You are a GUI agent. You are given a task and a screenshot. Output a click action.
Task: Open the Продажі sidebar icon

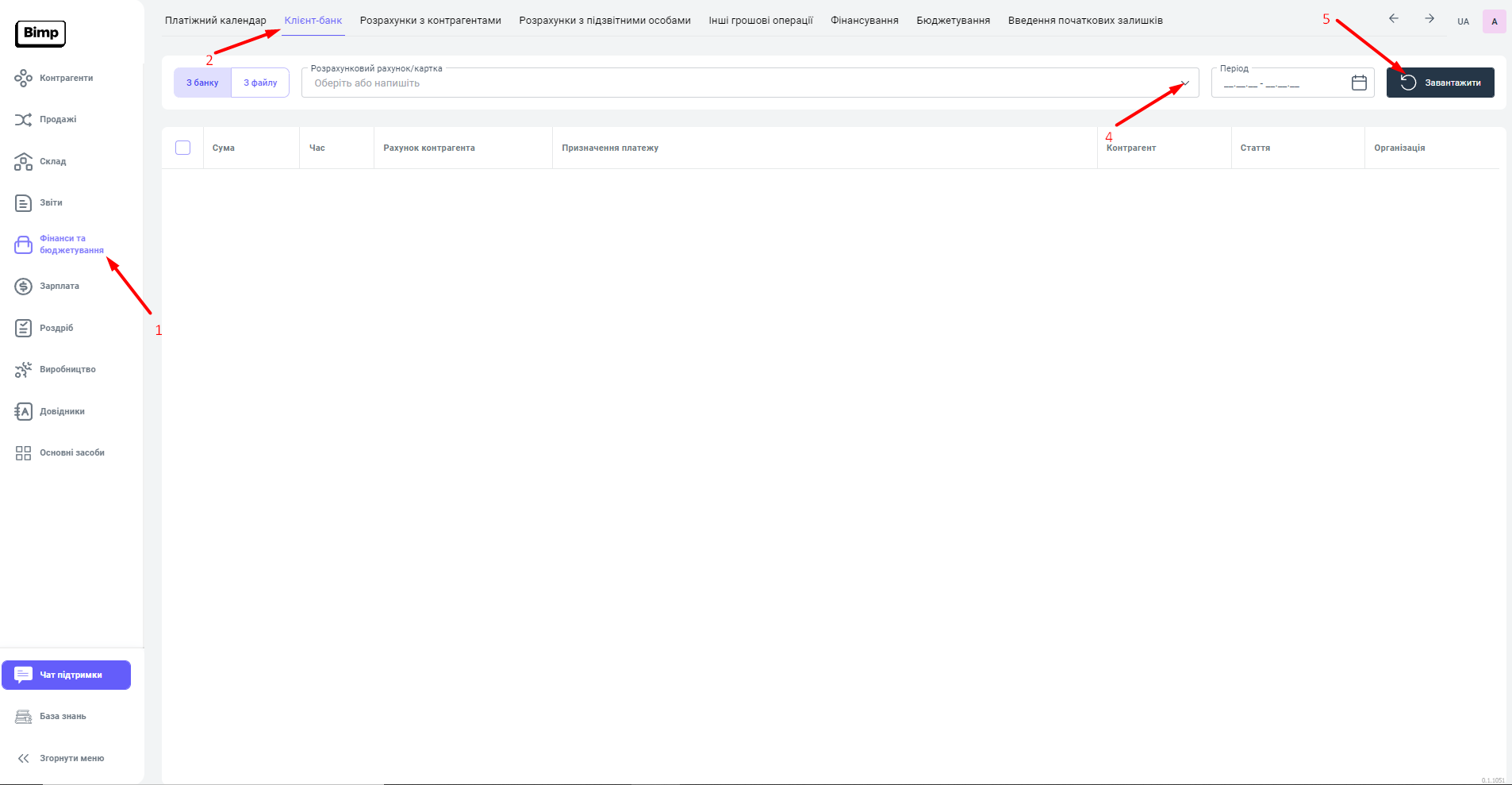24,120
